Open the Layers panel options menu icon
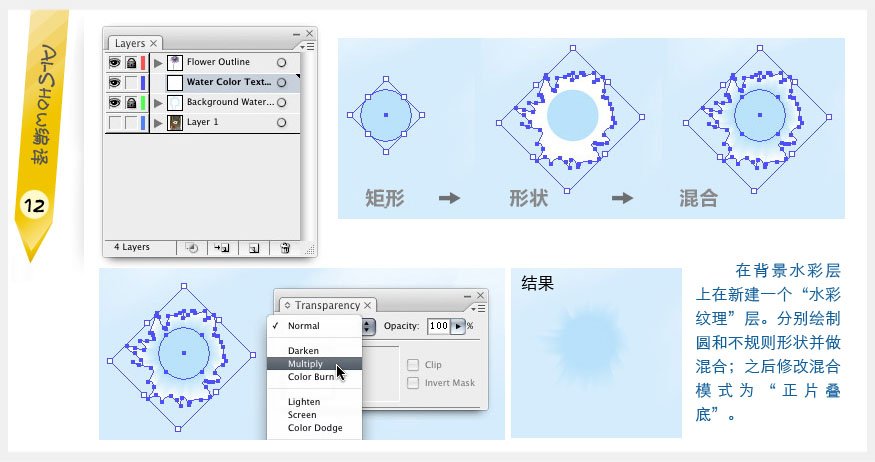Viewport: 875px width, 462px height. [x=308, y=46]
